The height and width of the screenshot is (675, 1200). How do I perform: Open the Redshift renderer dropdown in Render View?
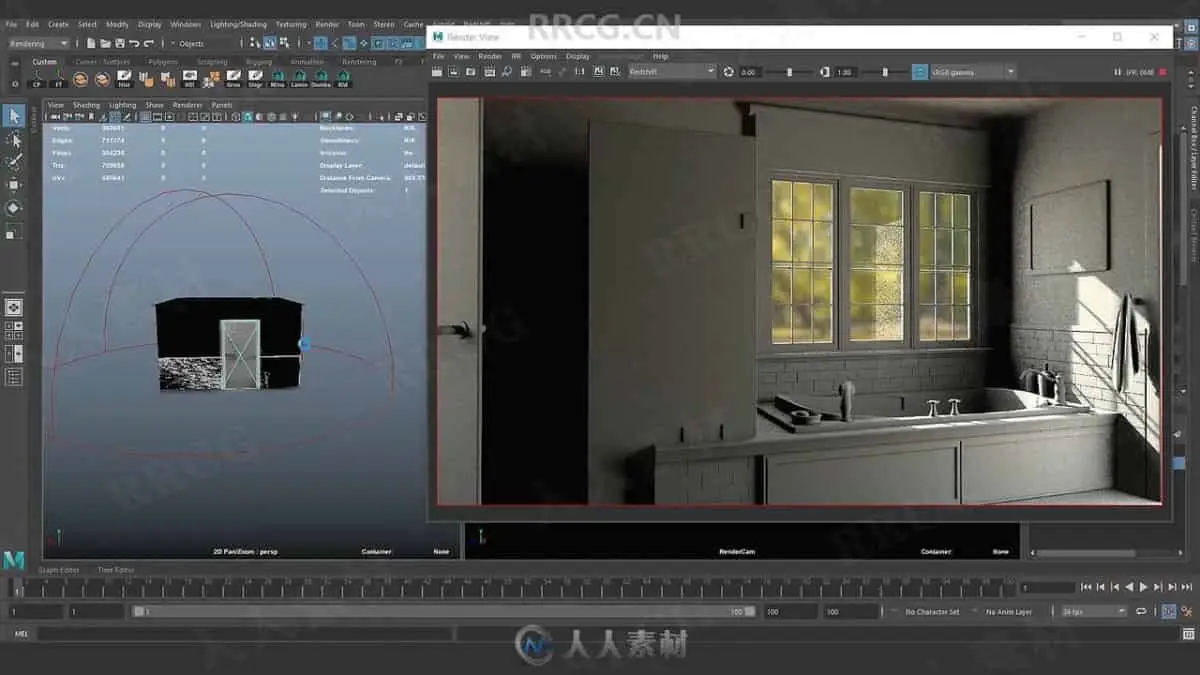pos(671,72)
